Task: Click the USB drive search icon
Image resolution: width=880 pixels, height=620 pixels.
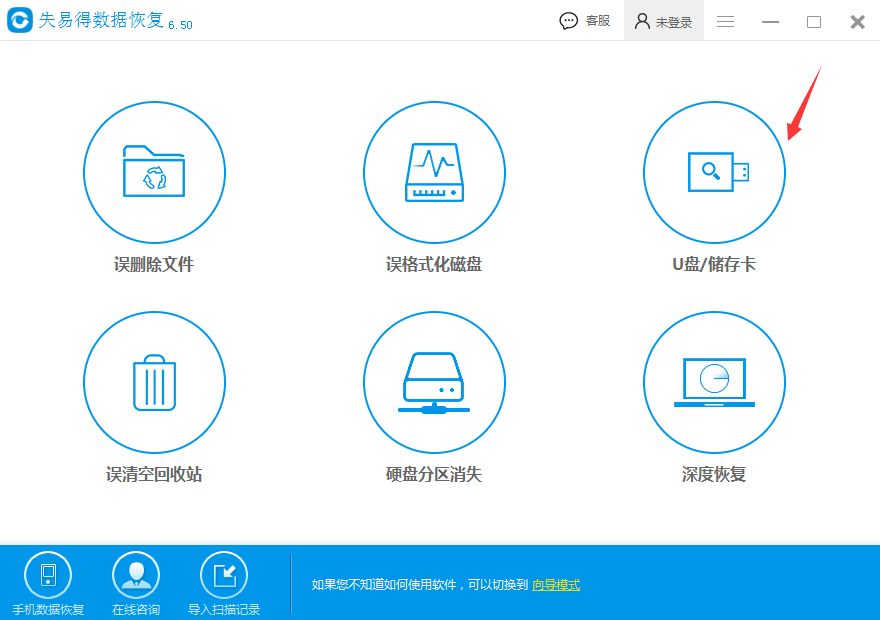Action: pyautogui.click(x=714, y=170)
